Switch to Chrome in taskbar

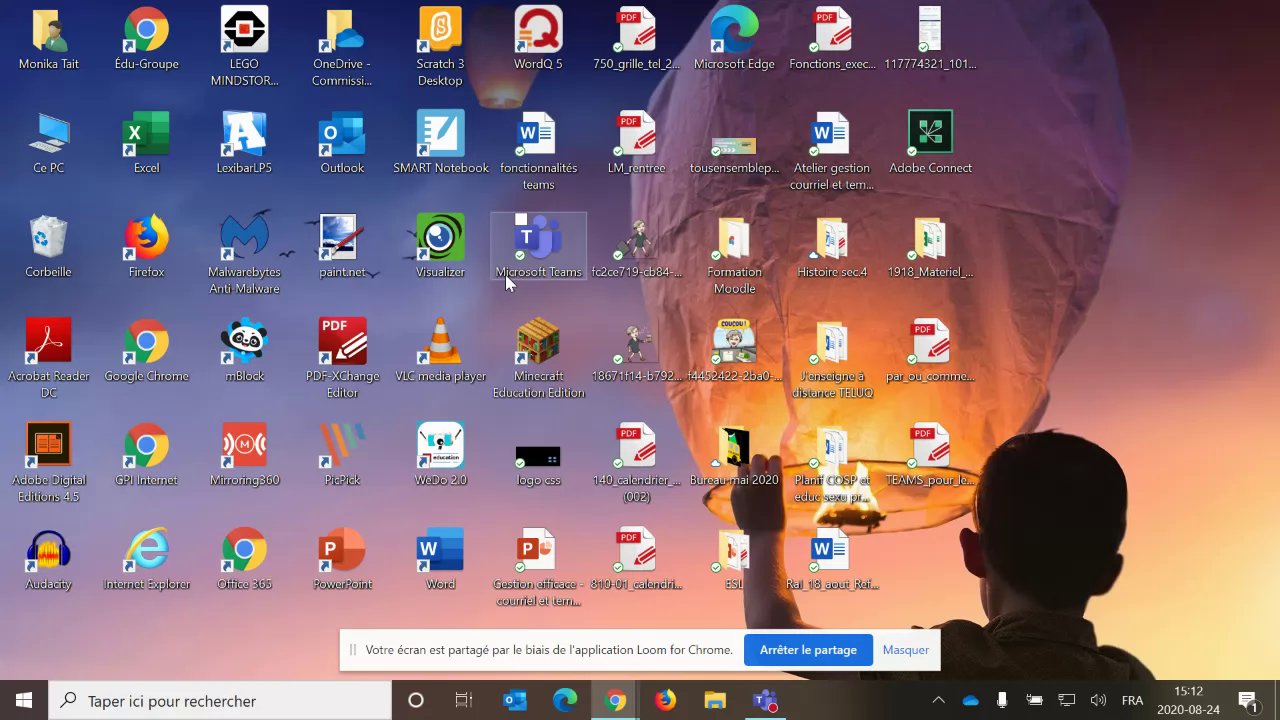pyautogui.click(x=615, y=701)
